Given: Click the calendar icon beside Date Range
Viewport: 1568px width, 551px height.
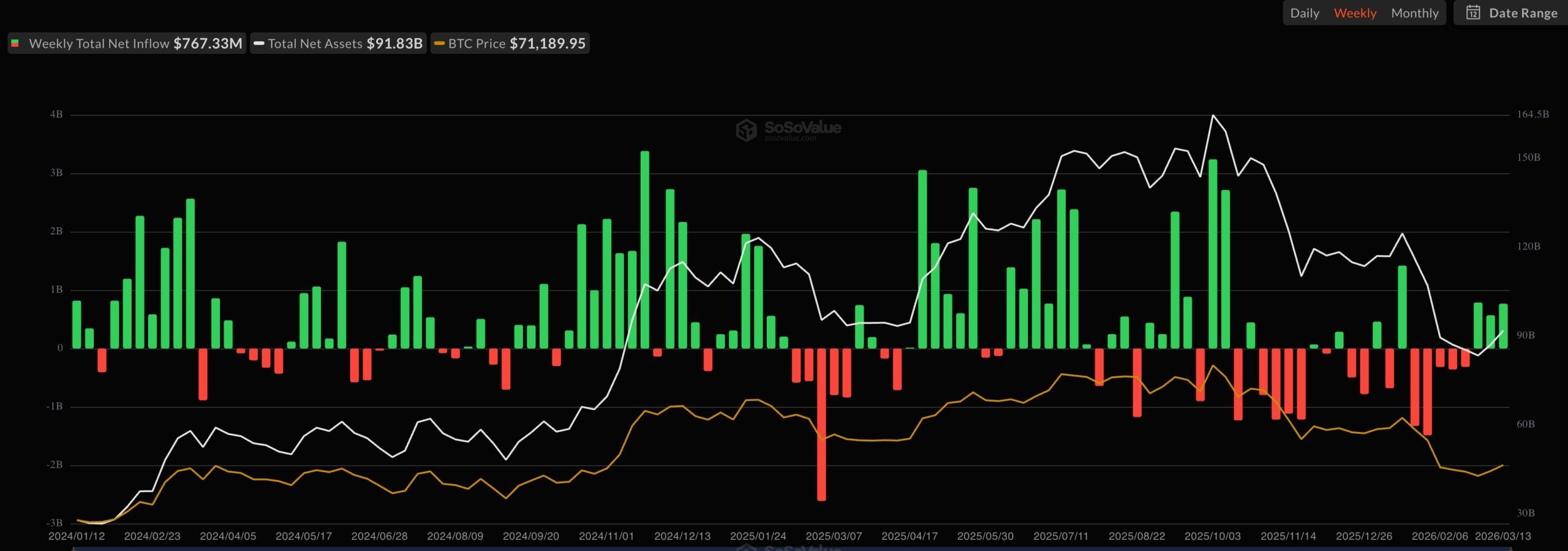Looking at the screenshot, I should pos(1473,13).
